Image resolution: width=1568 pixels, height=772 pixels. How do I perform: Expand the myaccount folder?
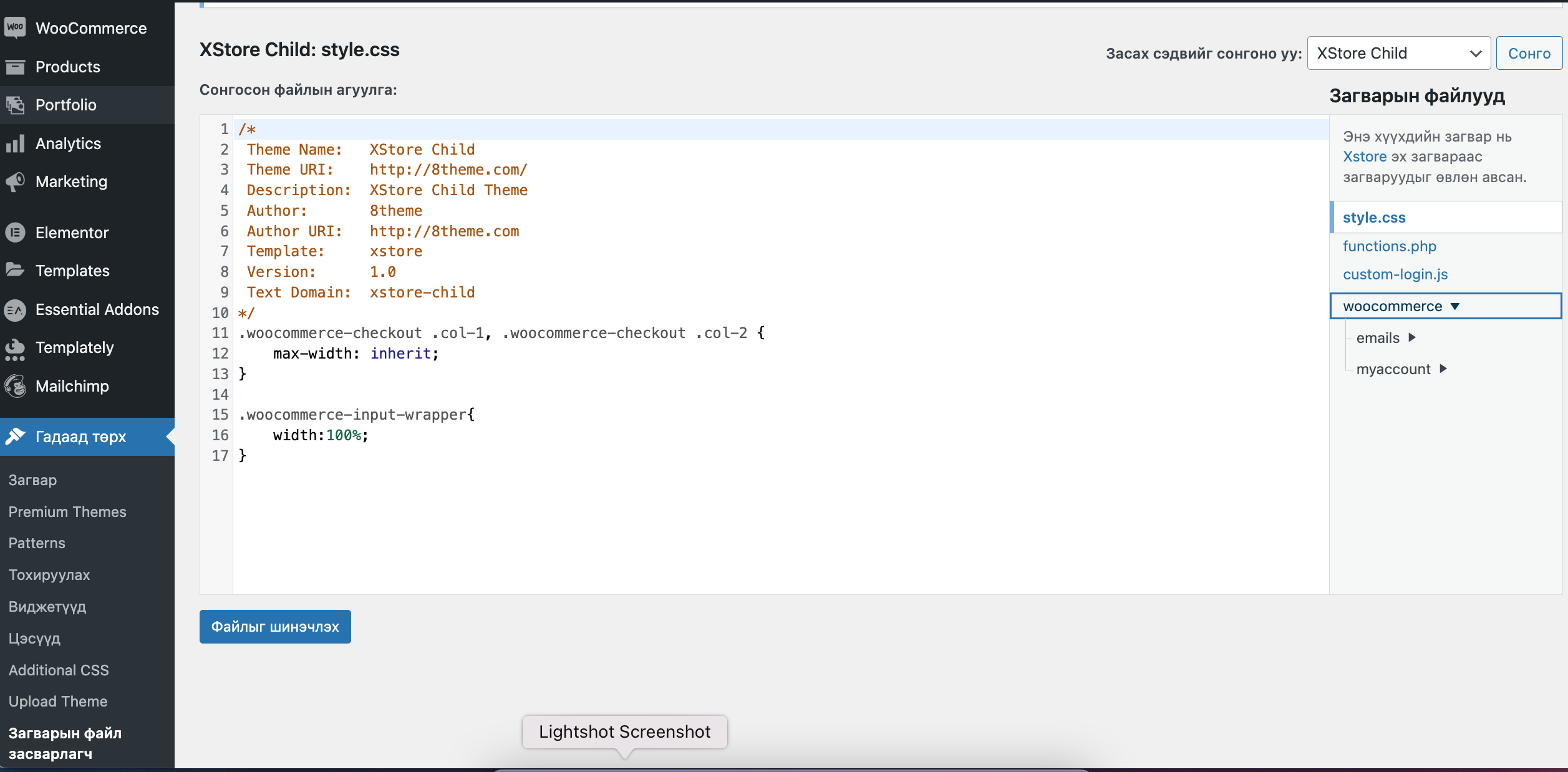[x=1401, y=369]
